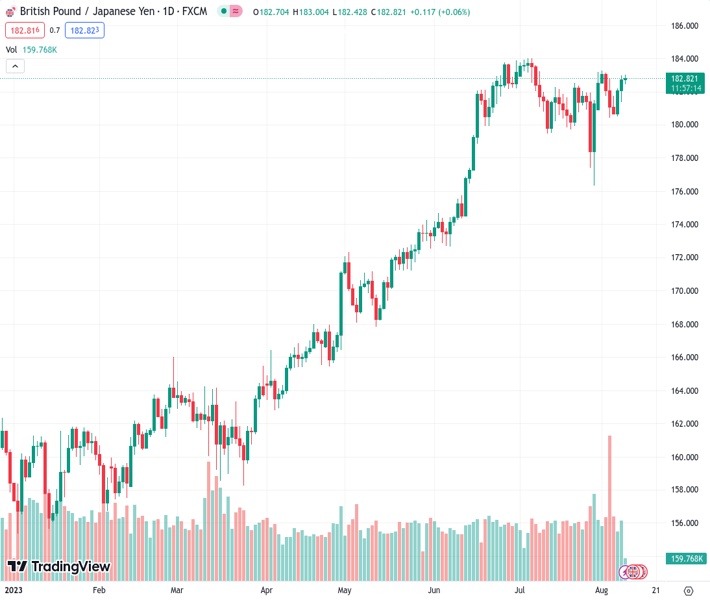Click the blue buy price 182.823 button
710x600 pixels.
coord(84,30)
